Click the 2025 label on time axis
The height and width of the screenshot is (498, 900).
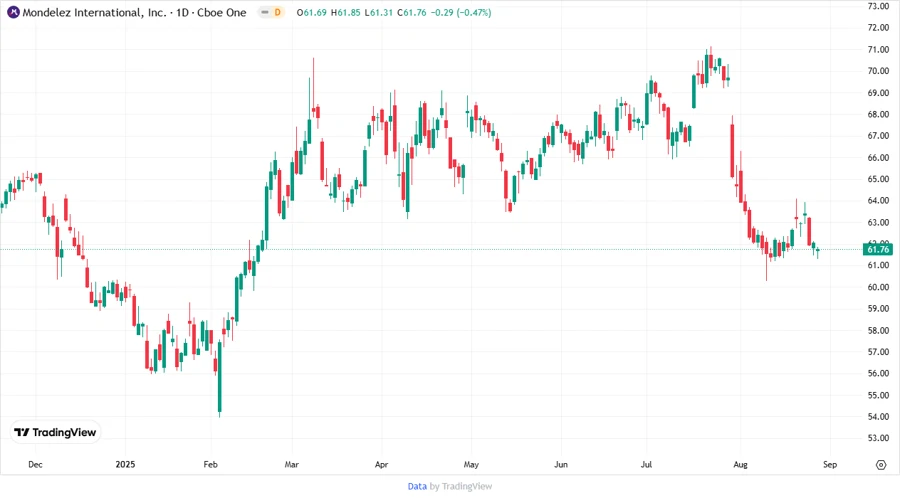(x=125, y=464)
